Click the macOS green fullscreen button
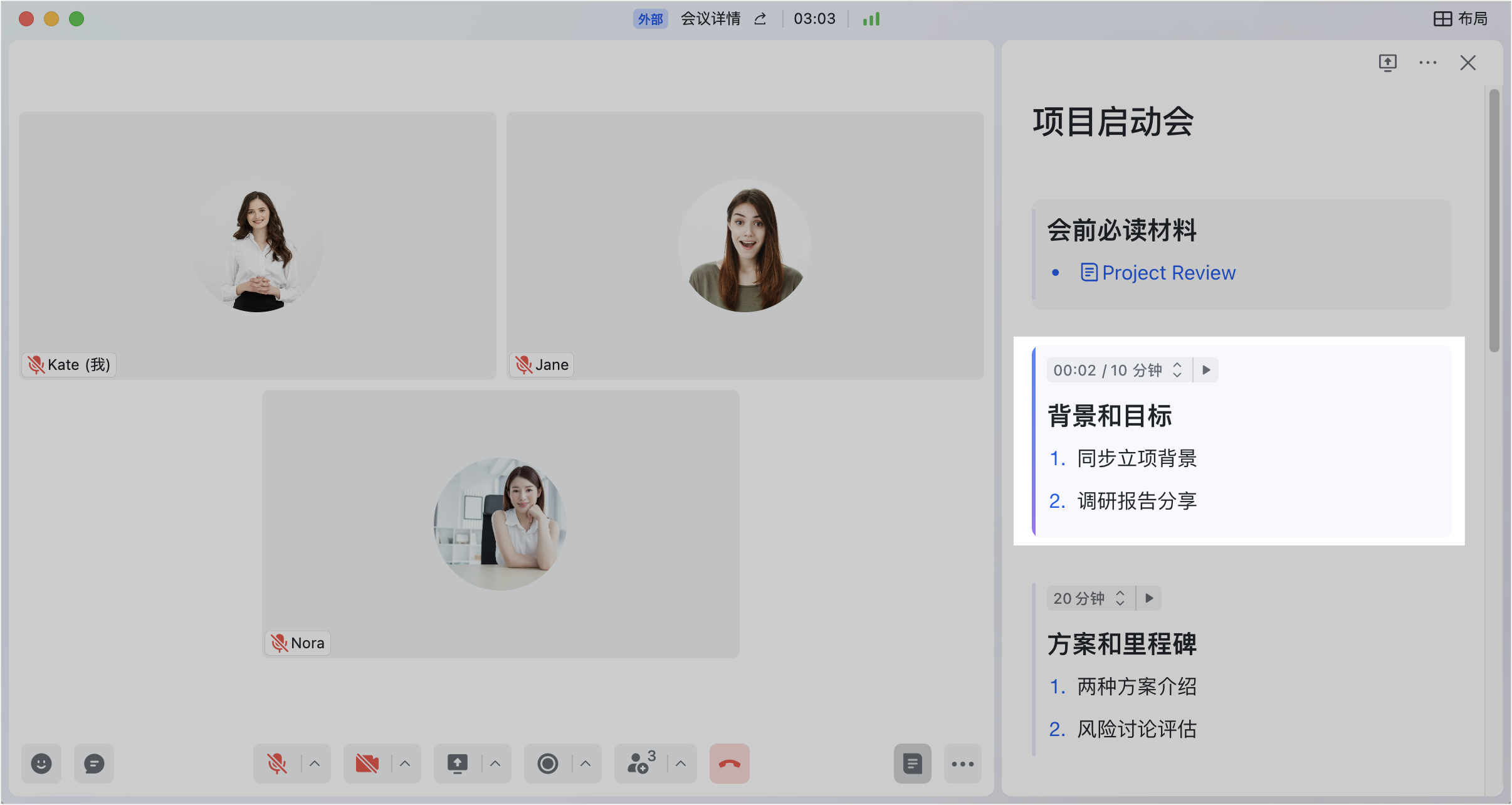 coord(76,19)
